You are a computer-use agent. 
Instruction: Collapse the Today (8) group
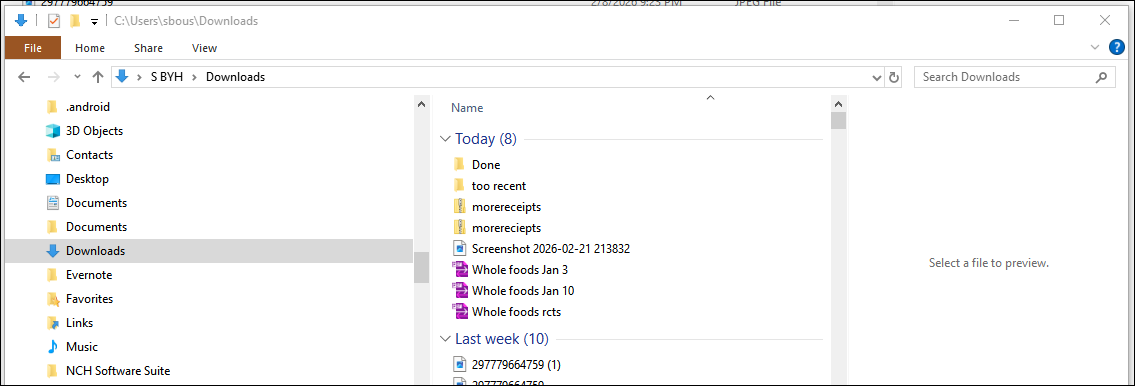click(444, 139)
